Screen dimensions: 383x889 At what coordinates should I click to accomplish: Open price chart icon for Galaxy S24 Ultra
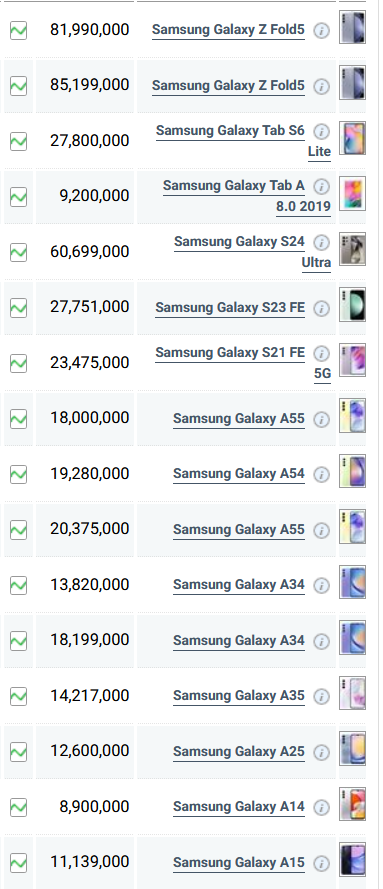(x=19, y=252)
